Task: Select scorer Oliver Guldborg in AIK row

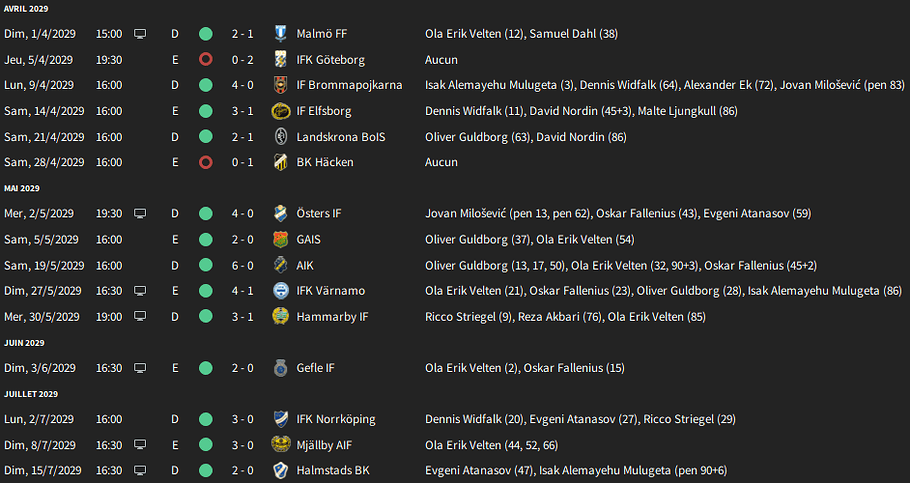Action: pos(466,265)
